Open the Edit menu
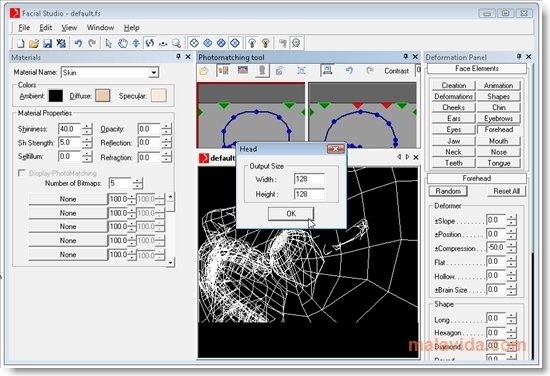The image size is (550, 376). [45, 28]
